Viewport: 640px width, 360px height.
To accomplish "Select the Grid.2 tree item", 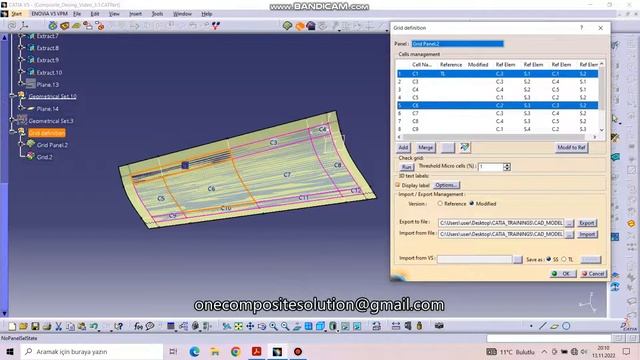I will click(x=44, y=157).
